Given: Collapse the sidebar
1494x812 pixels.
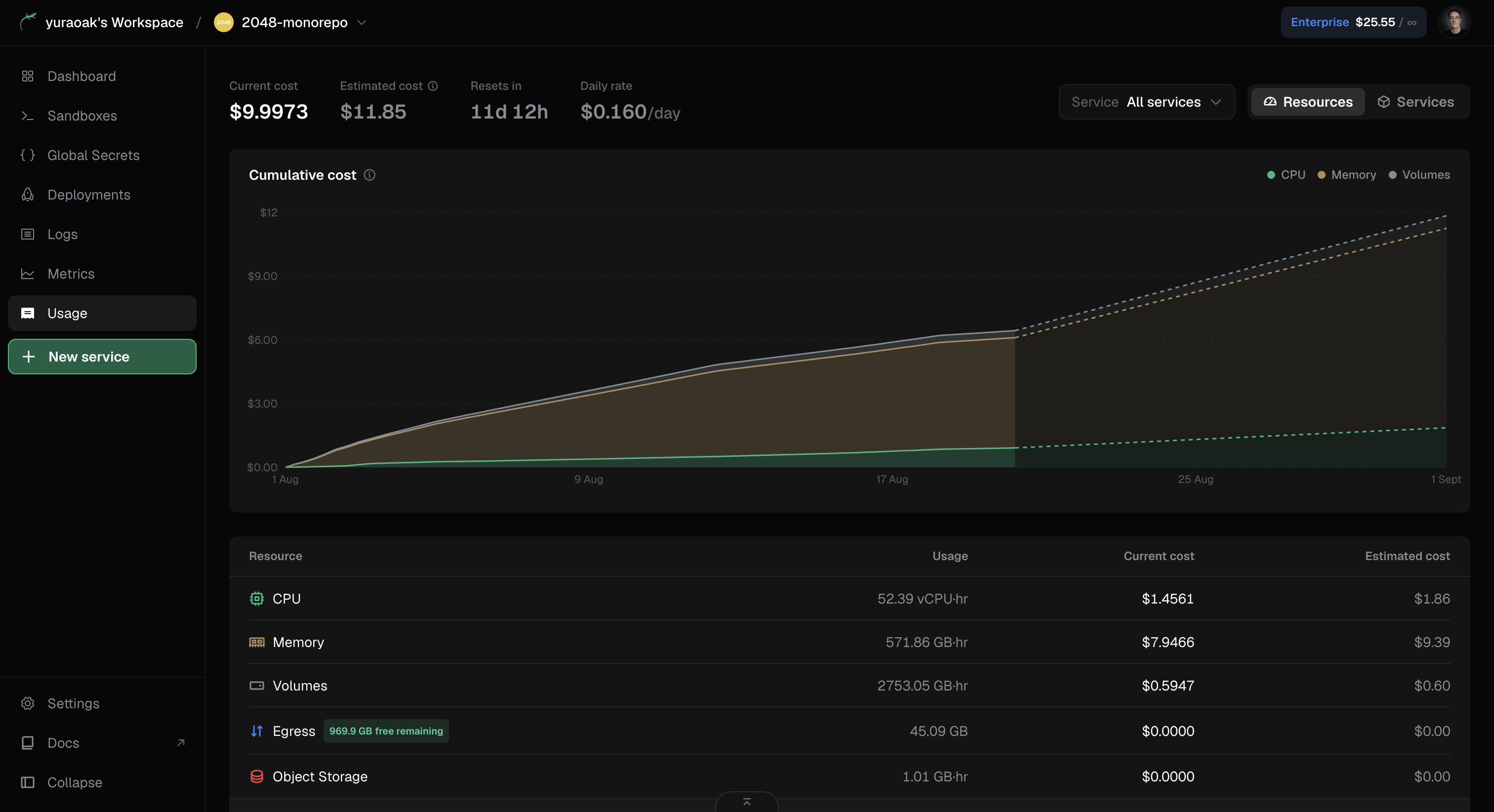Looking at the screenshot, I should [102, 782].
